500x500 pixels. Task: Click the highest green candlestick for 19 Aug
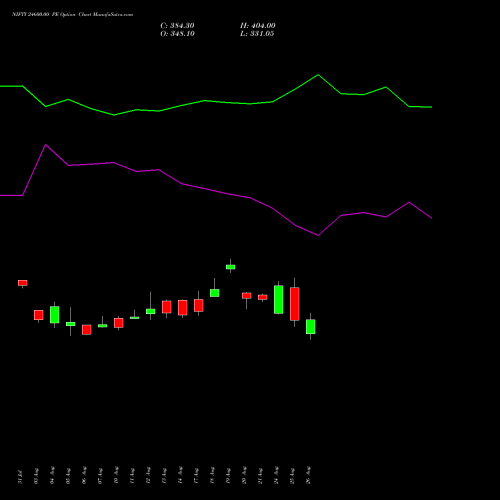pyautogui.click(x=231, y=267)
